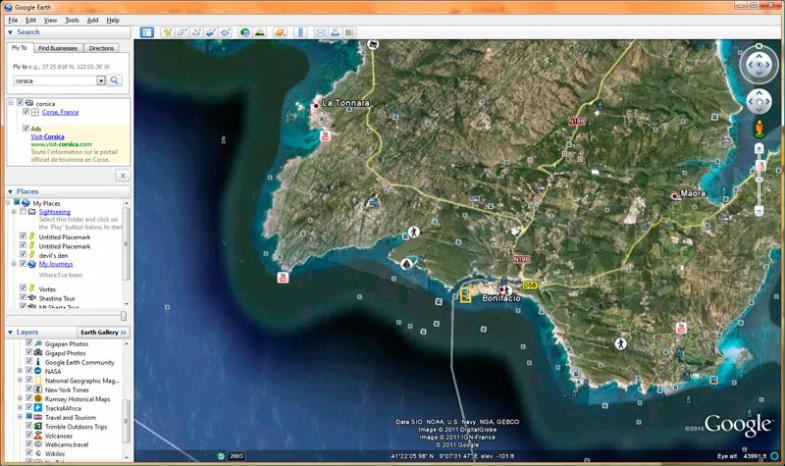Open the Earth Gallery button
Image resolution: width=785 pixels, height=466 pixels.
102,332
